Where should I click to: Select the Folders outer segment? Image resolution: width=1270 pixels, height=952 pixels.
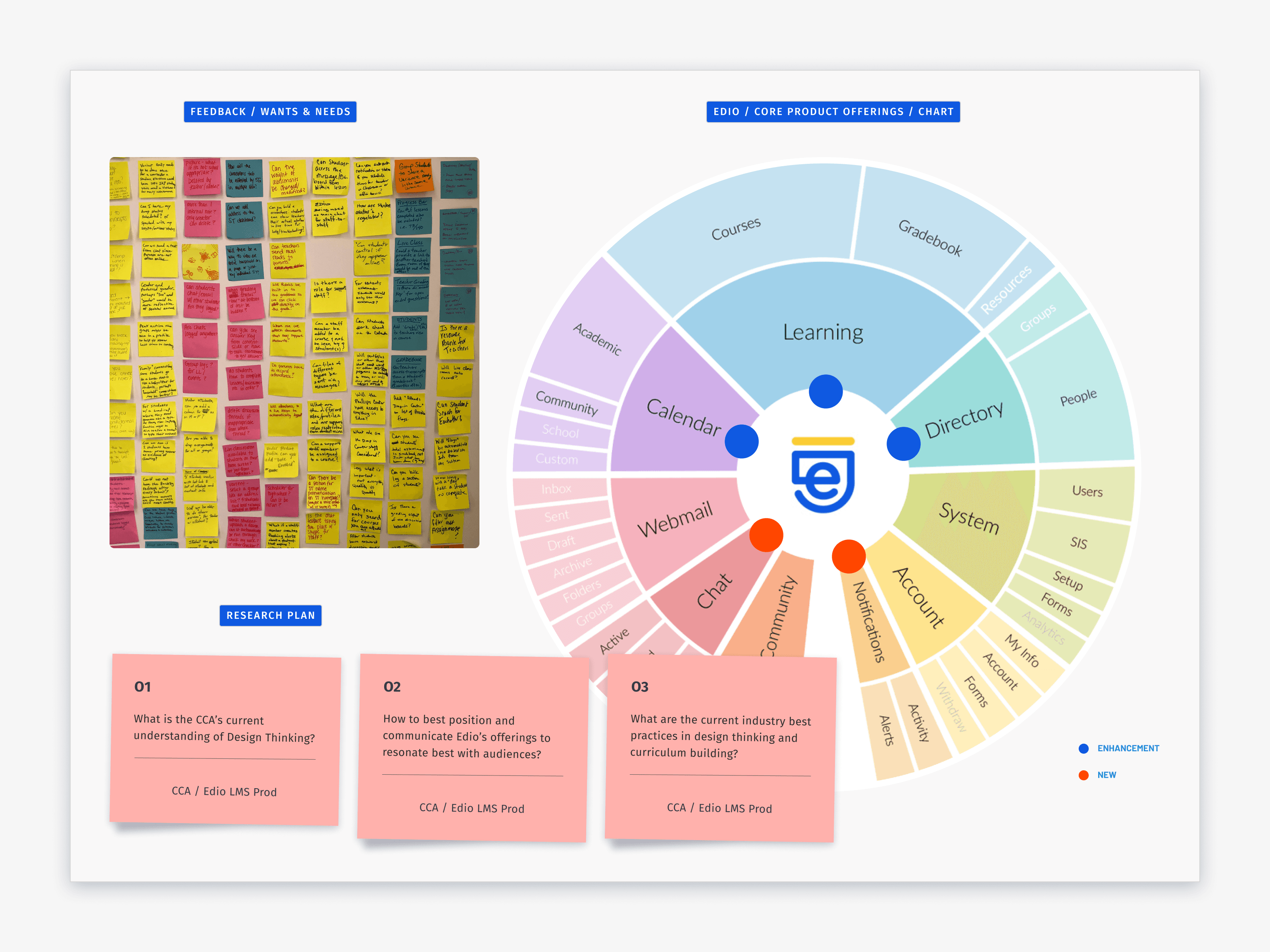point(581,591)
